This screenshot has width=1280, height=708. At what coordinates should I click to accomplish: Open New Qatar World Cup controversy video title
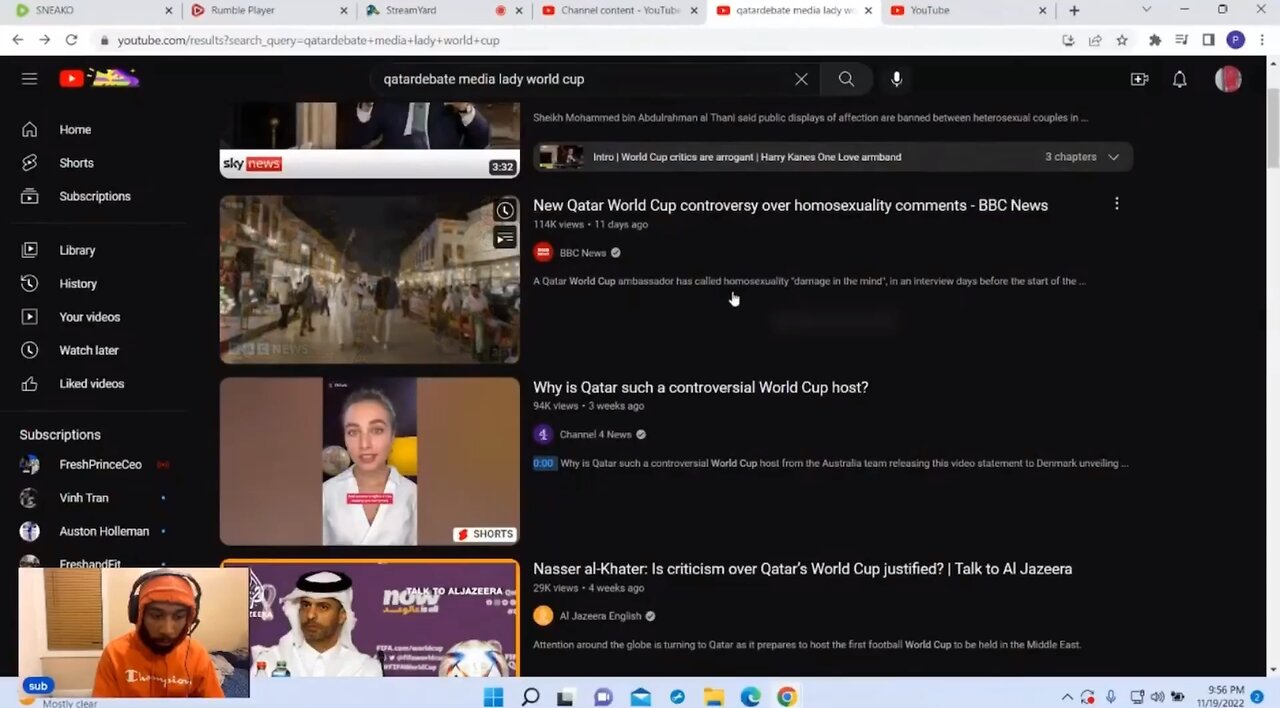(790, 205)
